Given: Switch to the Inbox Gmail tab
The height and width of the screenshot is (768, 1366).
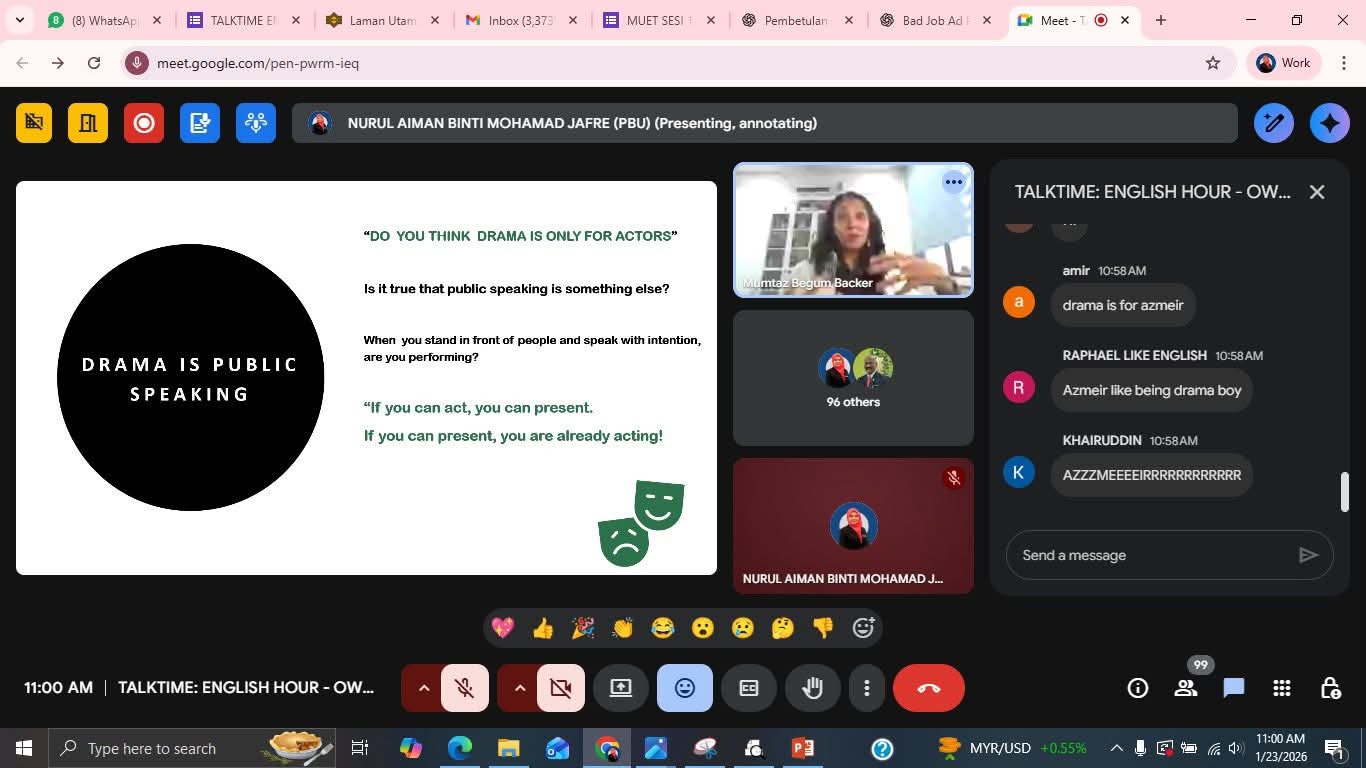Looking at the screenshot, I should click(517, 20).
